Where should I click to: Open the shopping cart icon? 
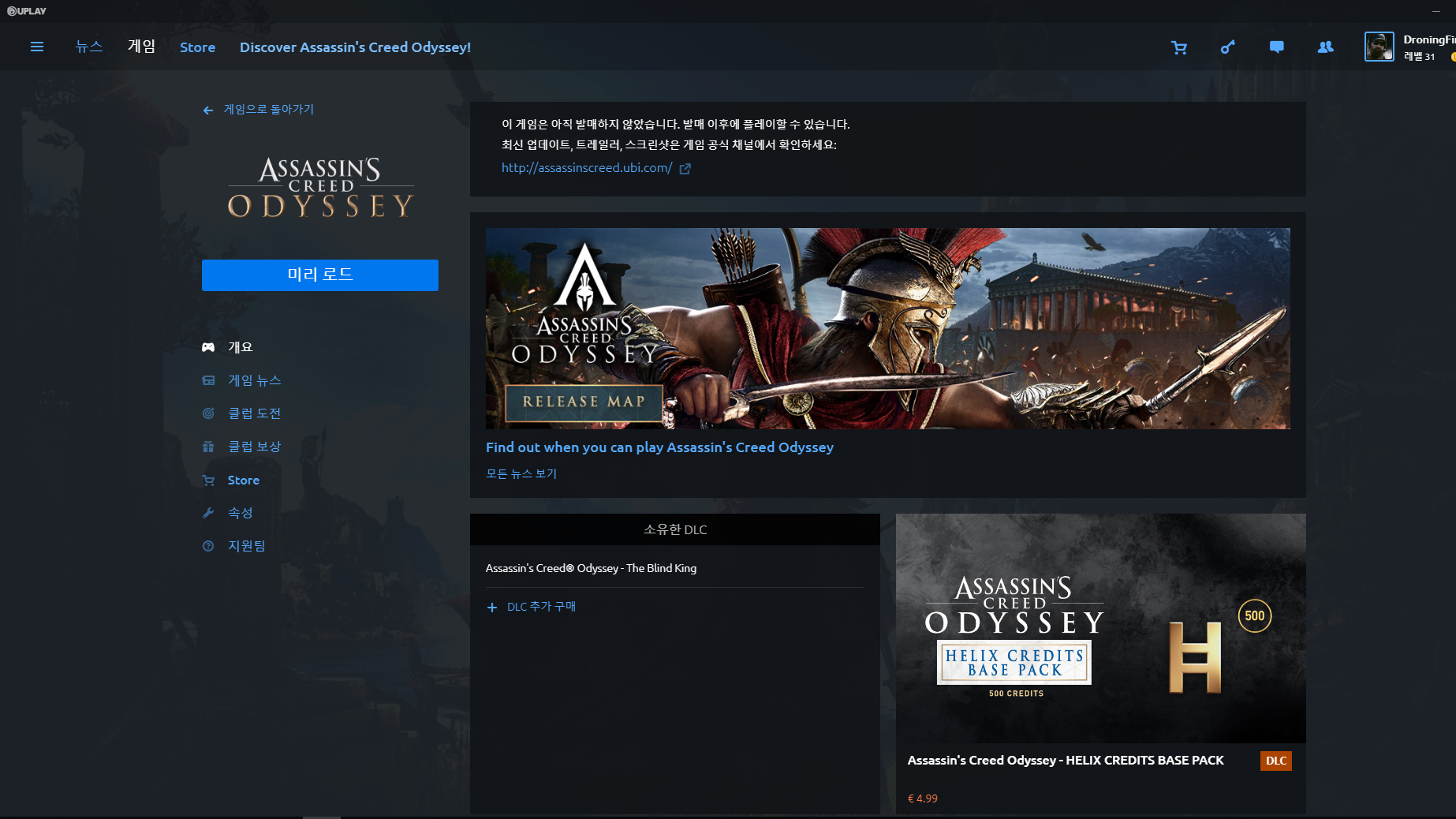coord(1179,47)
